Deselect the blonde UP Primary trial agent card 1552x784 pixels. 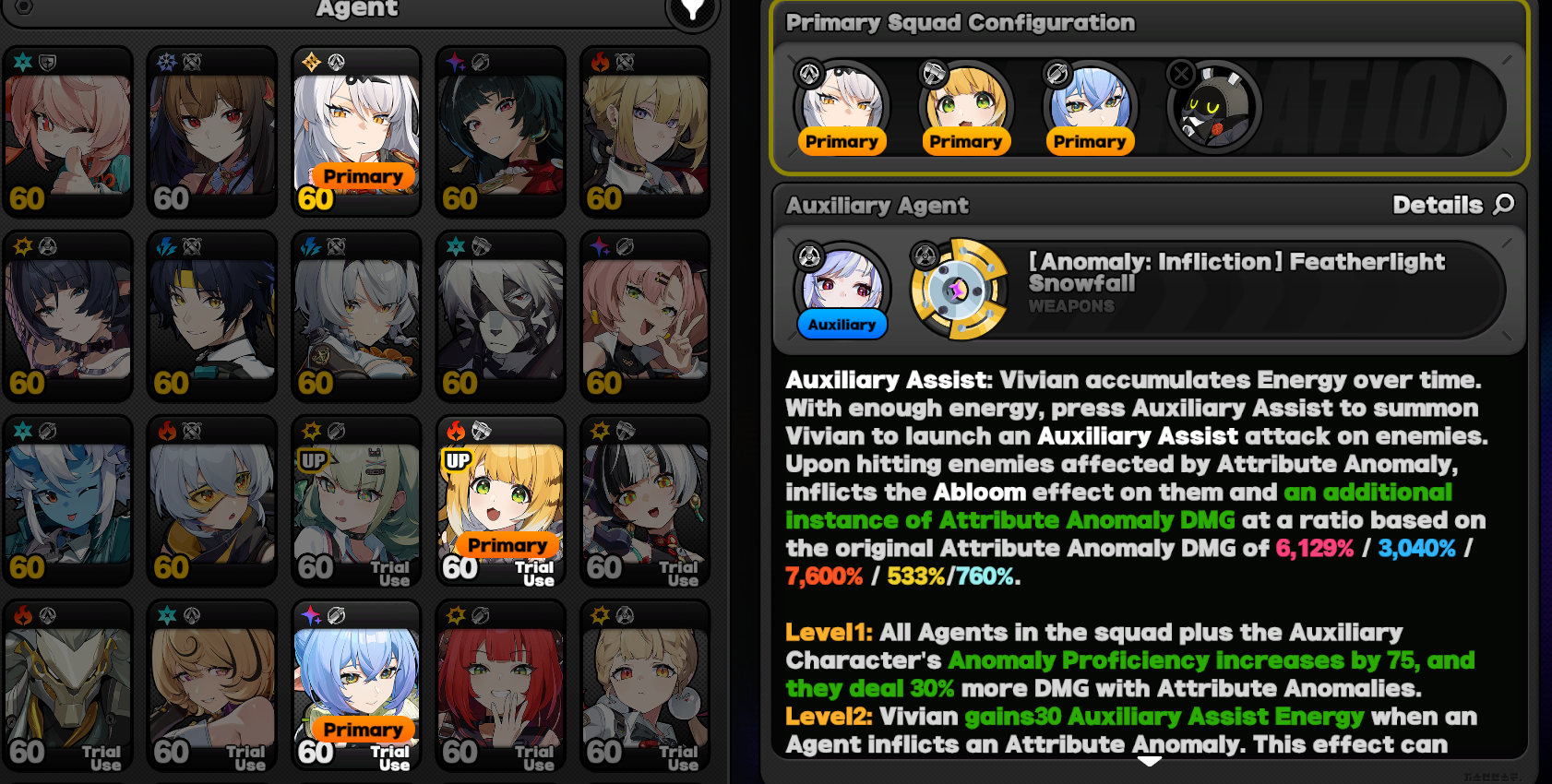pos(500,501)
